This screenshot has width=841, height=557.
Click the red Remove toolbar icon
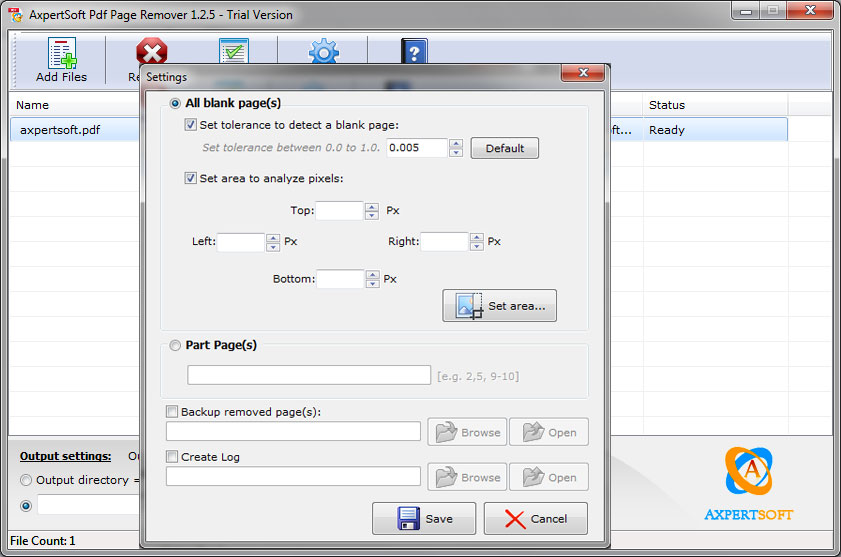pyautogui.click(x=152, y=52)
